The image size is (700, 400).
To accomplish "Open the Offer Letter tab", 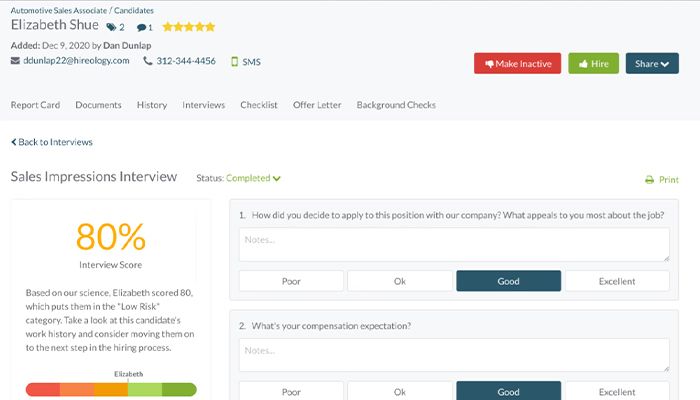I will click(x=317, y=105).
